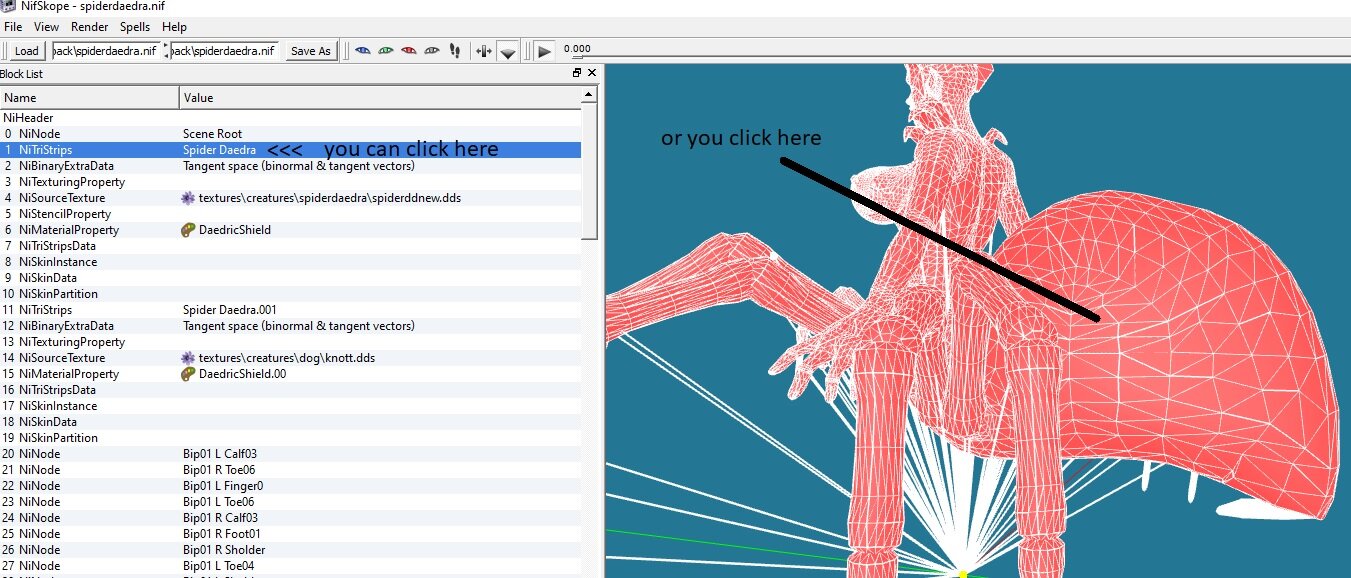Select block 8 NiSkinInstance

[x=290, y=261]
